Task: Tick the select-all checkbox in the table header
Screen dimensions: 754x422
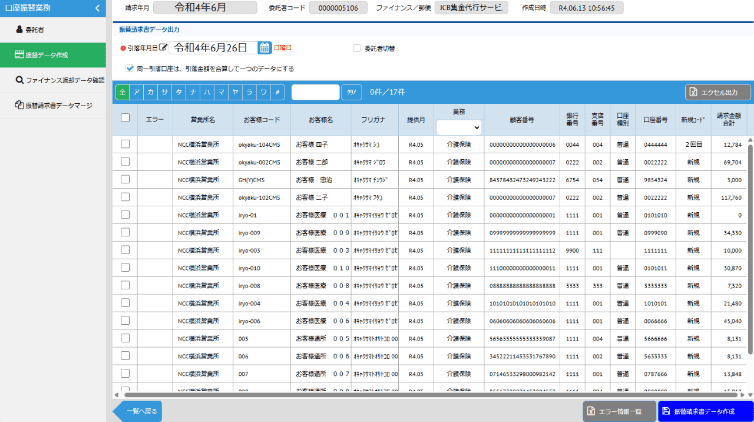Action: [x=126, y=117]
